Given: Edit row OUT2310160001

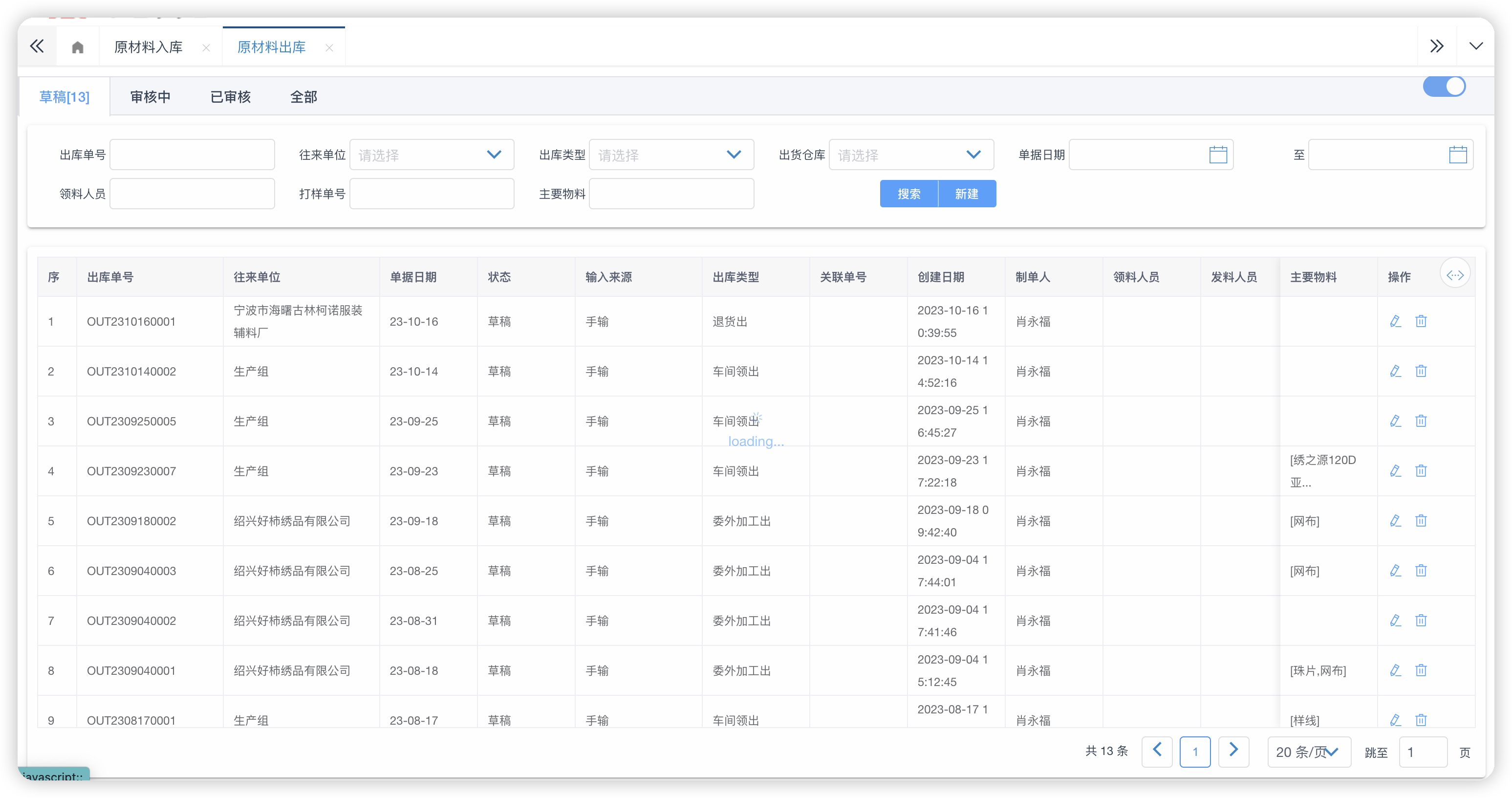Looking at the screenshot, I should click(1395, 321).
